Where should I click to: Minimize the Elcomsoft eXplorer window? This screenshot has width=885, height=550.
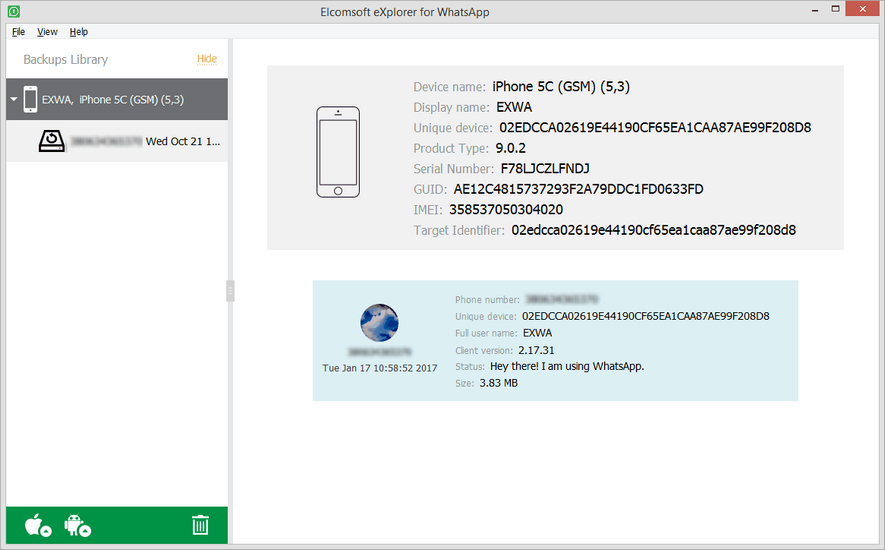[815, 10]
